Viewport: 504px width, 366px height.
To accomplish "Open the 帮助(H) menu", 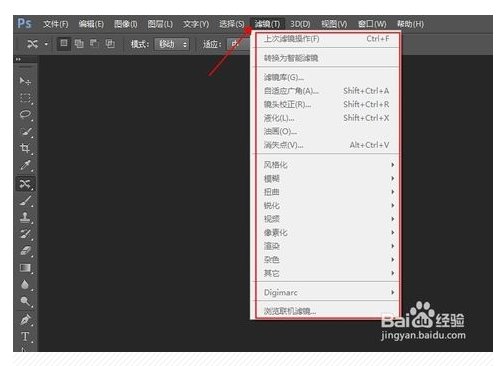I will tap(410, 24).
